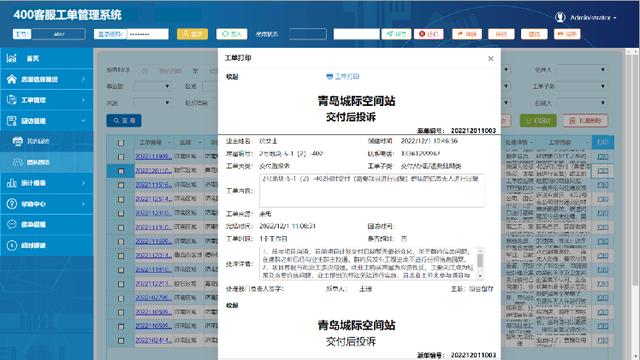The image size is (640, 360).
Task: Click the team icon in the sidebar submenu
Action: 18,162
